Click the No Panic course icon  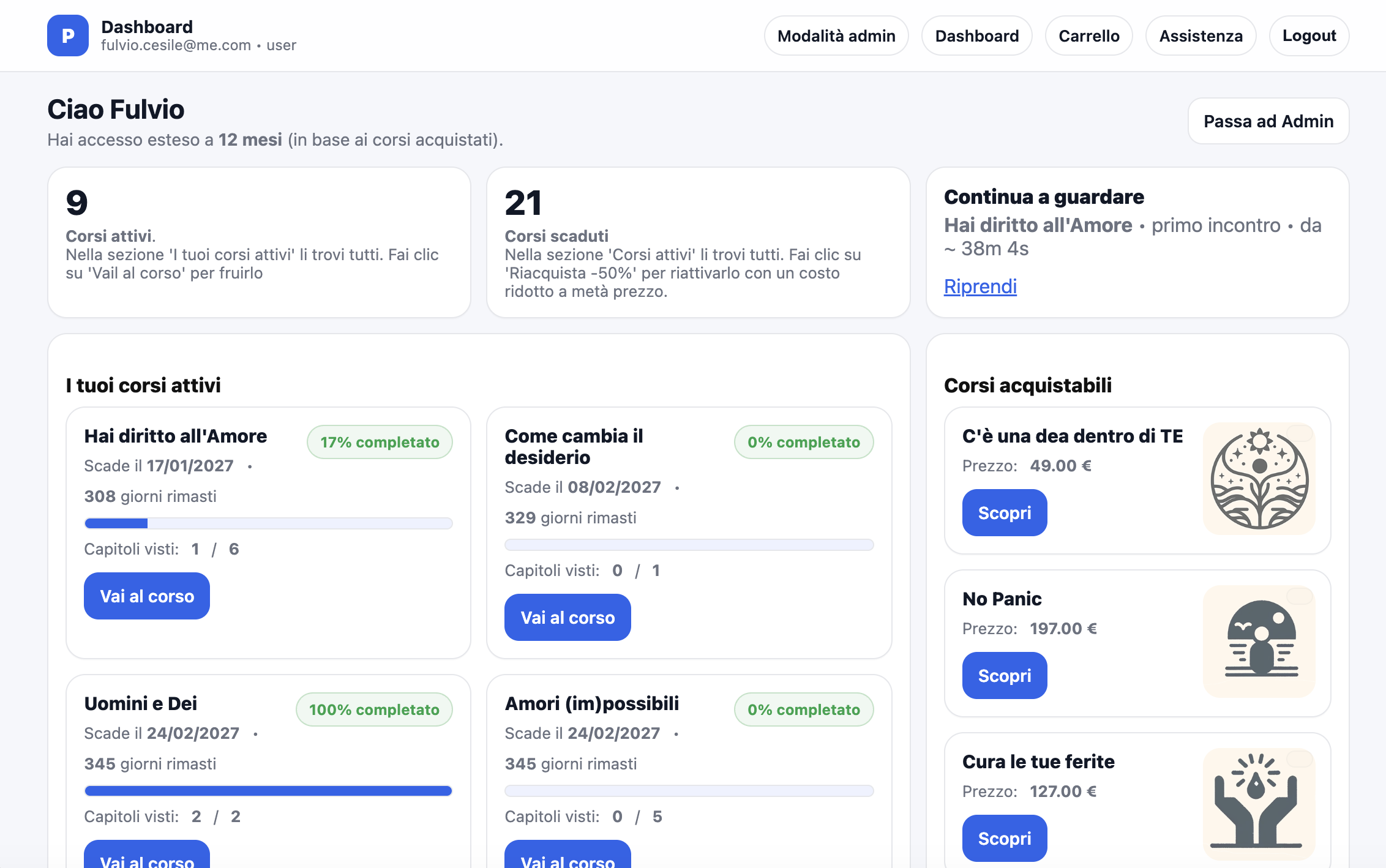1258,642
